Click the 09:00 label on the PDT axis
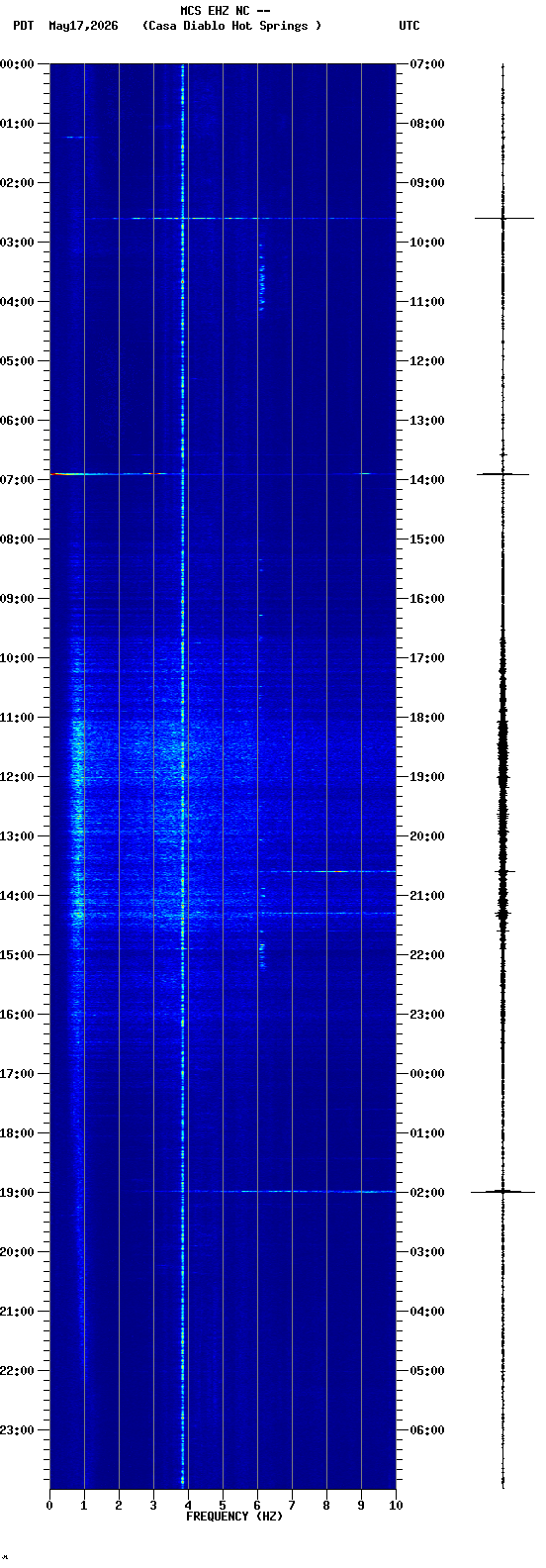The image size is (546, 1568). [17, 599]
